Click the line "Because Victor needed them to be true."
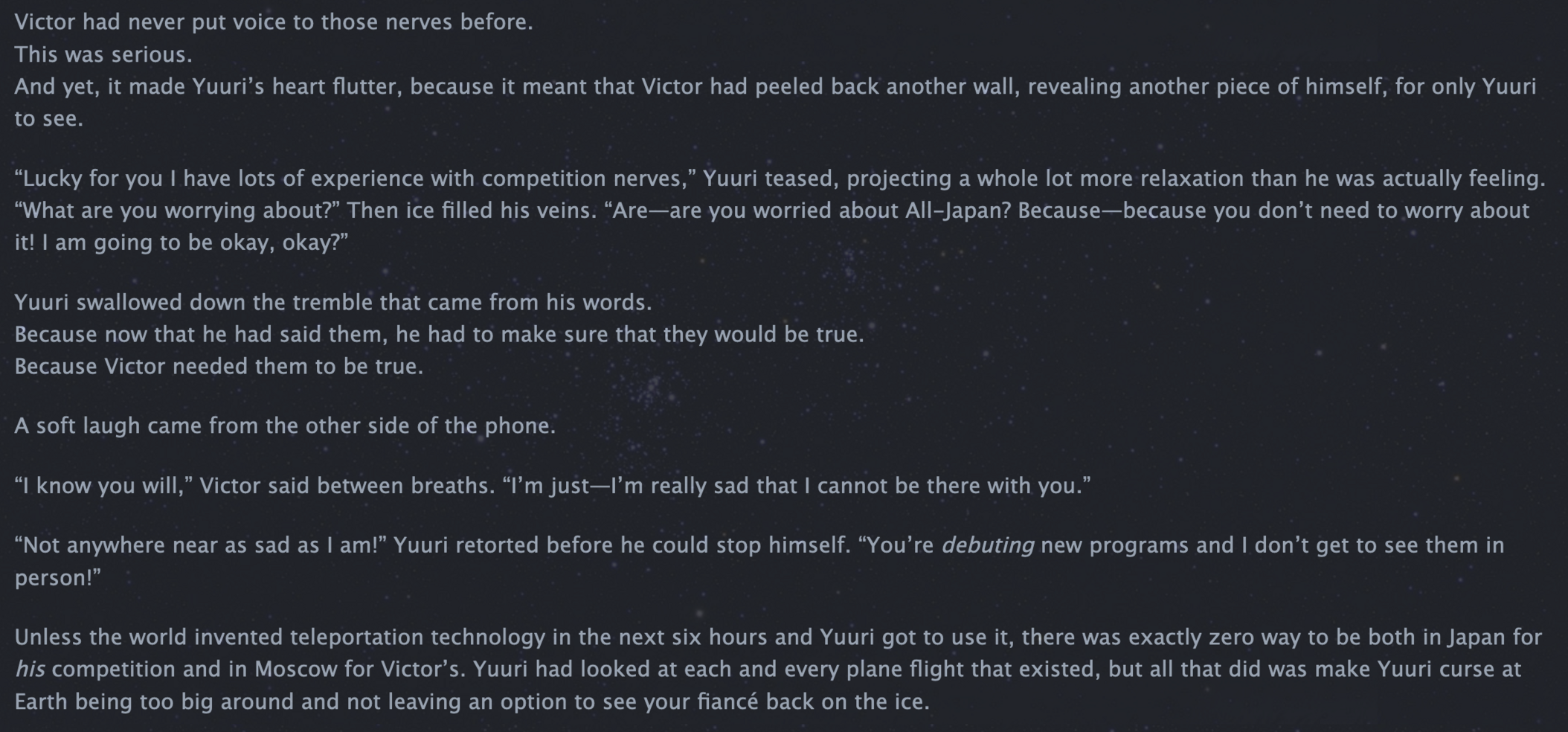The image size is (1568, 732). tap(219, 366)
